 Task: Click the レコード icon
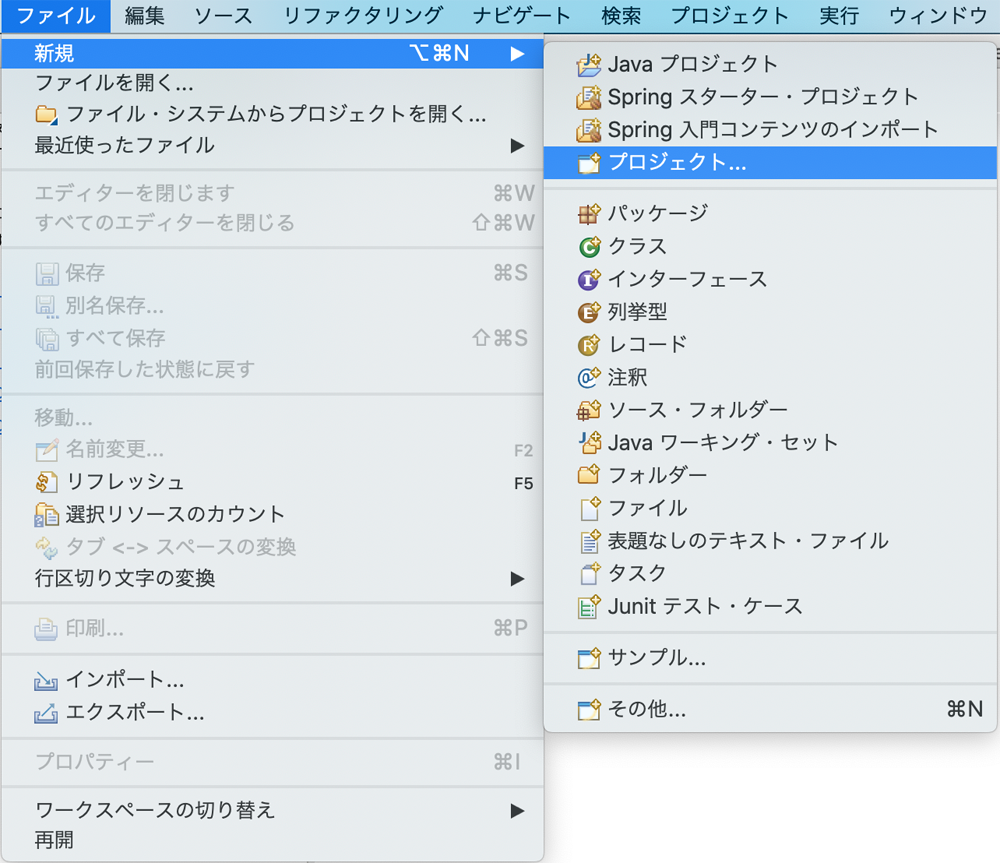589,344
